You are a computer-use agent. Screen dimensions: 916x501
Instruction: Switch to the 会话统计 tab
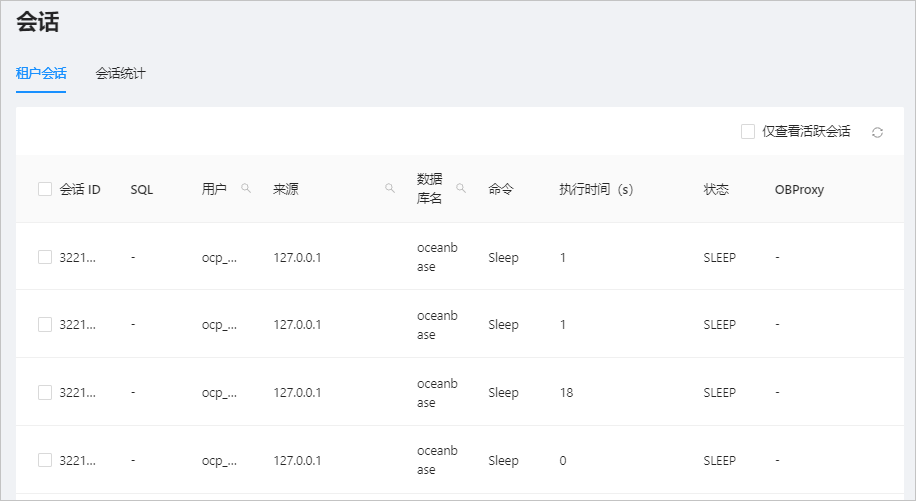coord(120,73)
